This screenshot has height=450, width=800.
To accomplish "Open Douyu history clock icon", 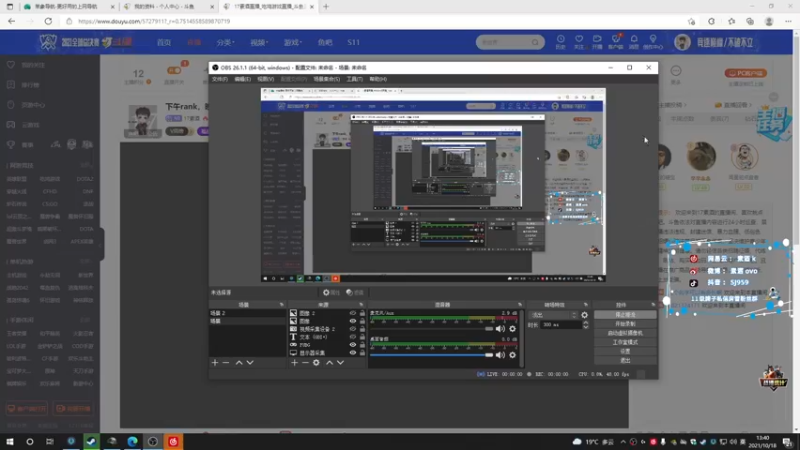I will click(x=561, y=39).
